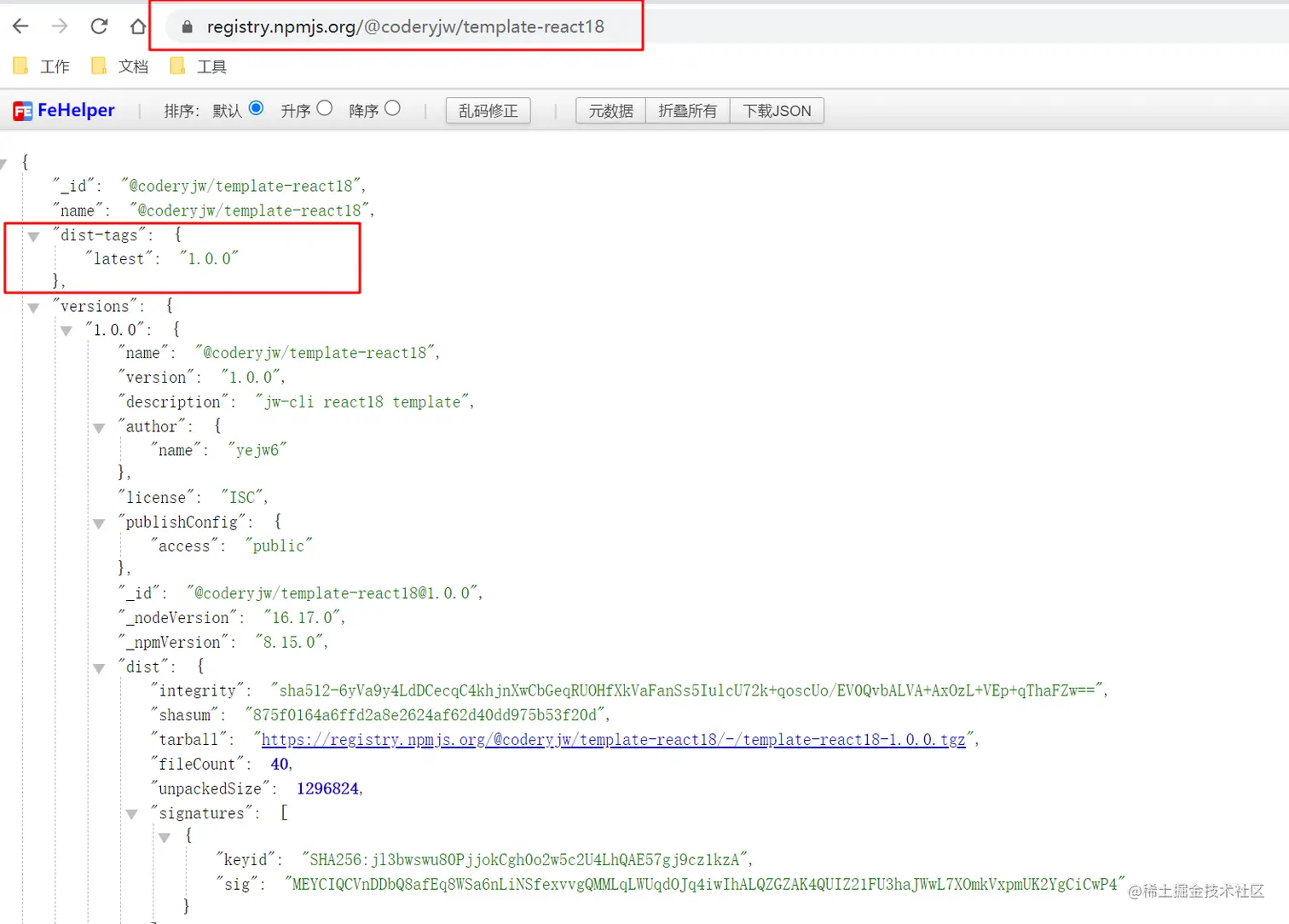Screen dimensions: 1289x924
Task: Open the 文档 bookmark folder
Action: [x=120, y=66]
